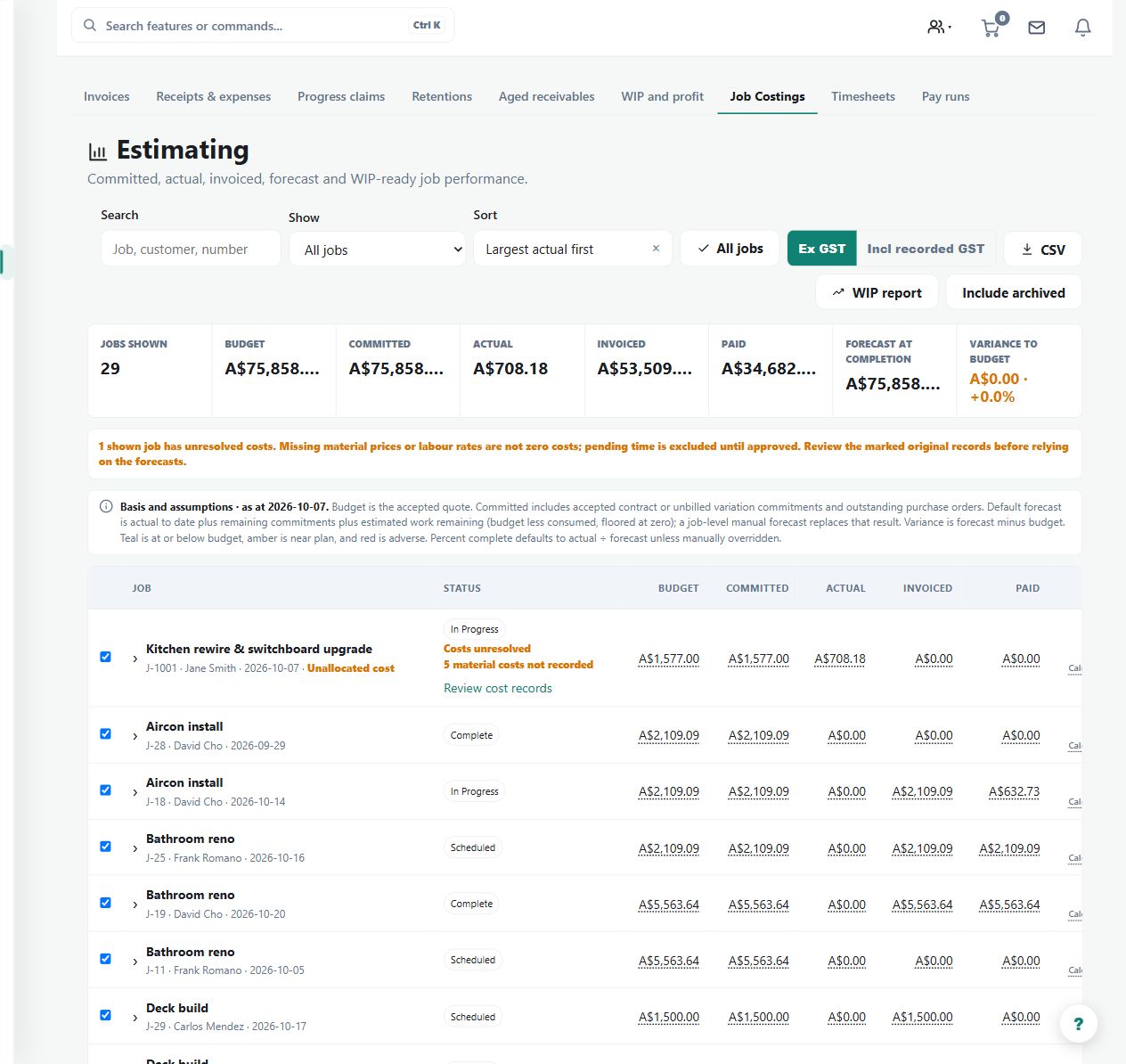Go to the Invoices tab
Image resolution: width=1126 pixels, height=1064 pixels.
coord(107,96)
